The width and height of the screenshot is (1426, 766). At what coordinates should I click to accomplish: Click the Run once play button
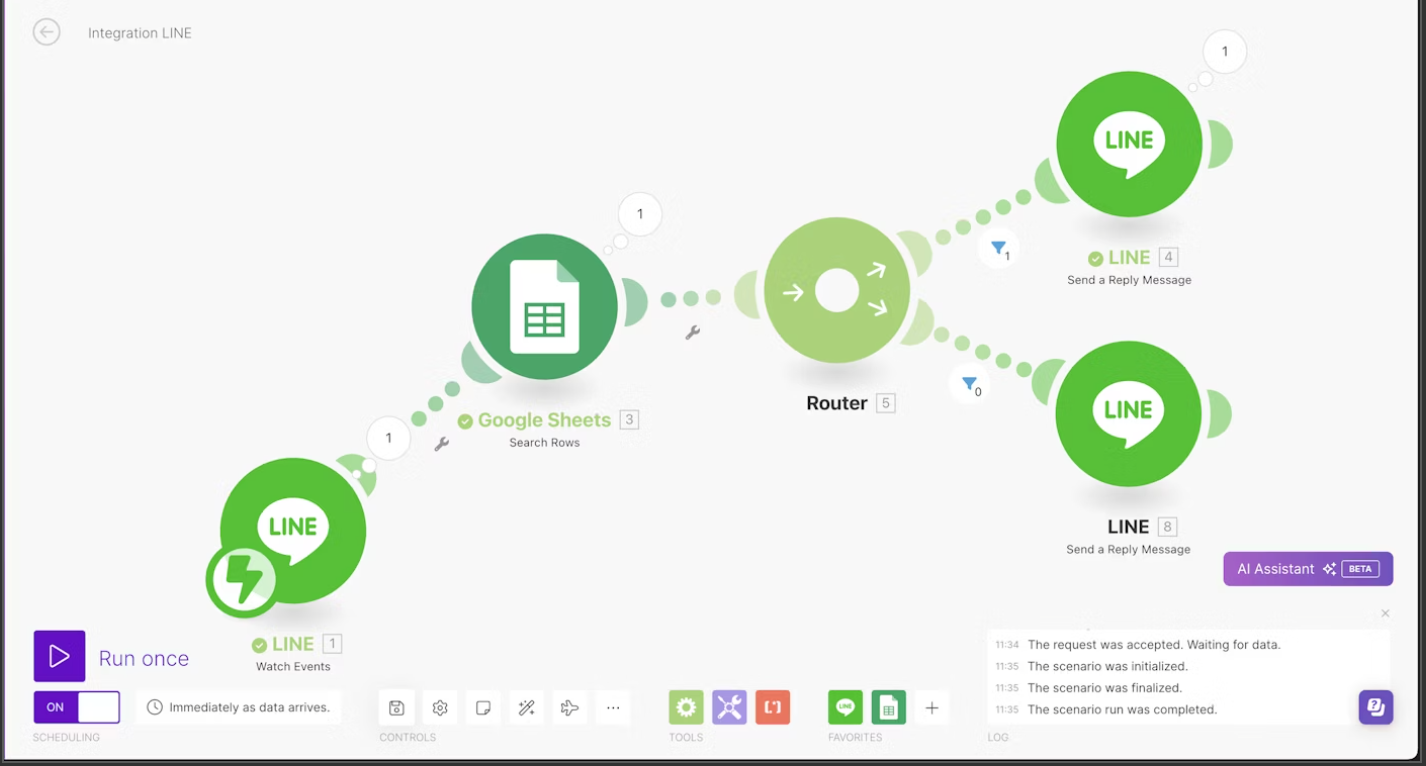[x=59, y=656]
